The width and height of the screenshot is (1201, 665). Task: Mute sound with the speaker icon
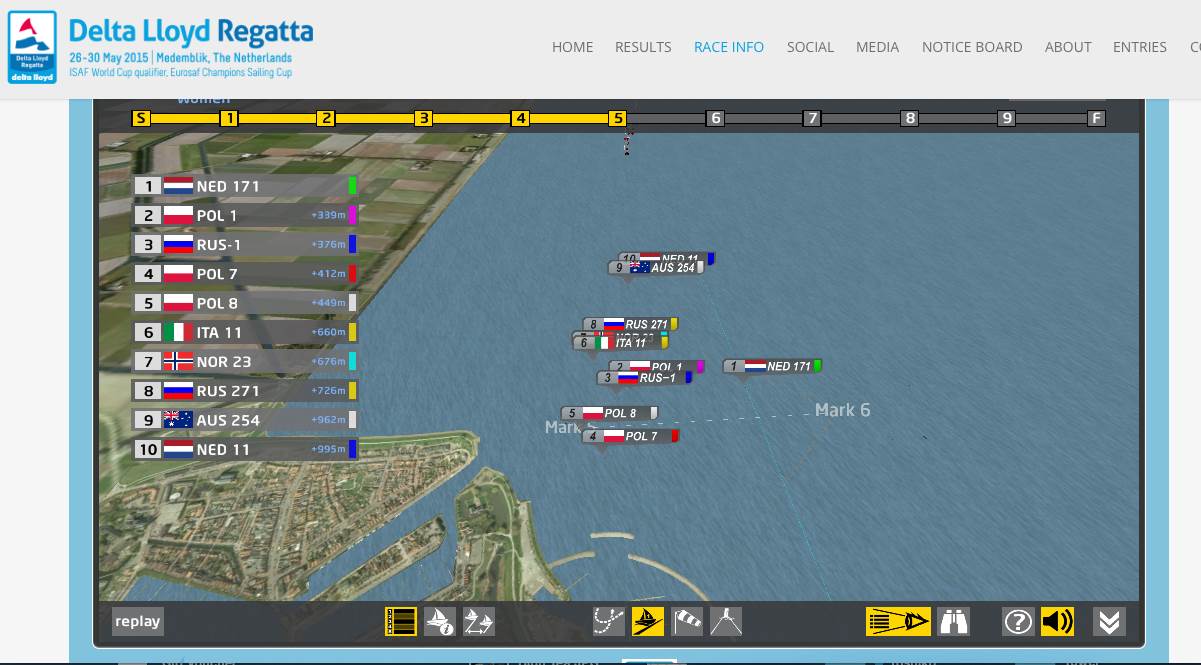1057,621
